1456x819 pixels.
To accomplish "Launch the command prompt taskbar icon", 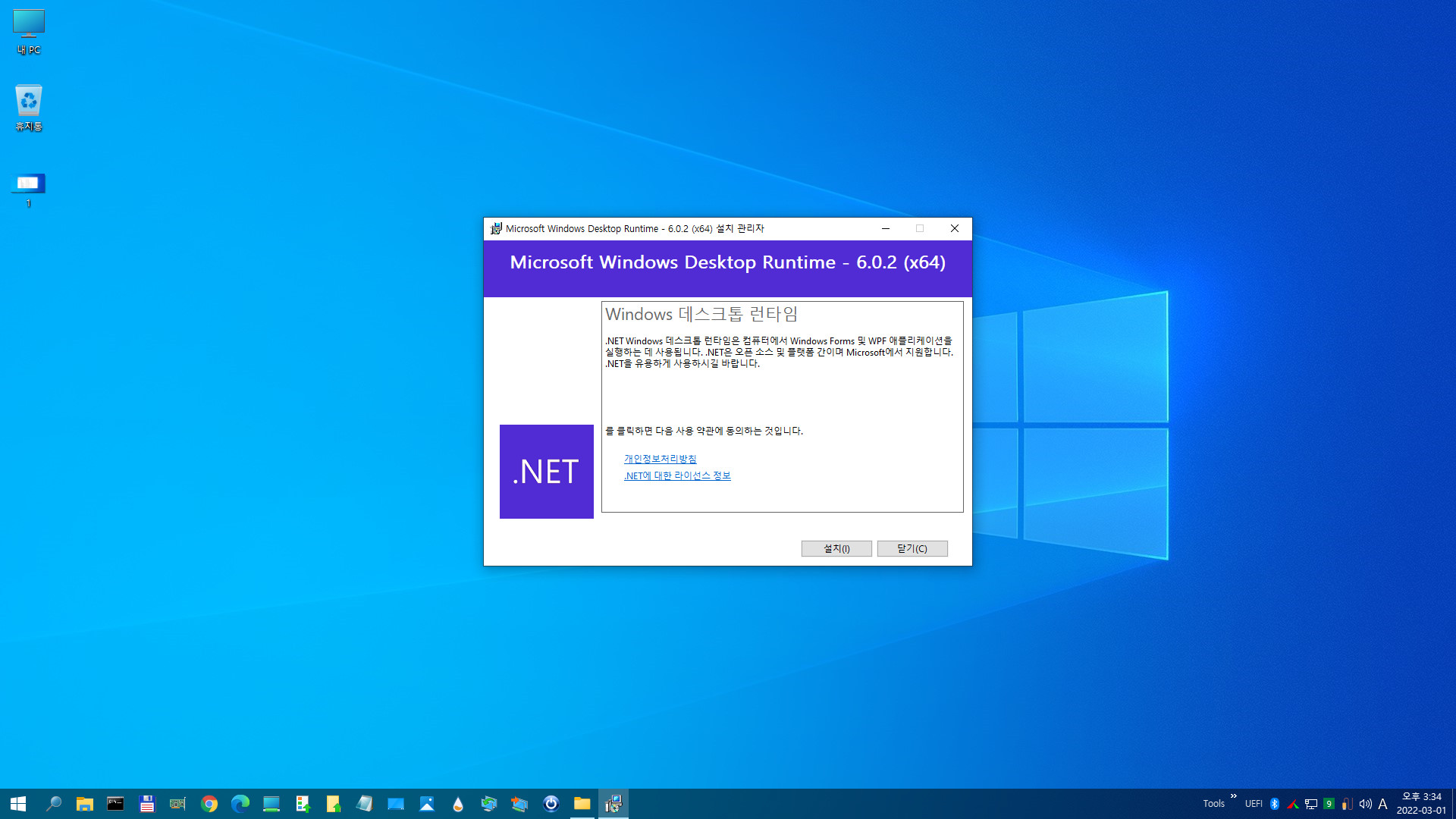I will [115, 804].
